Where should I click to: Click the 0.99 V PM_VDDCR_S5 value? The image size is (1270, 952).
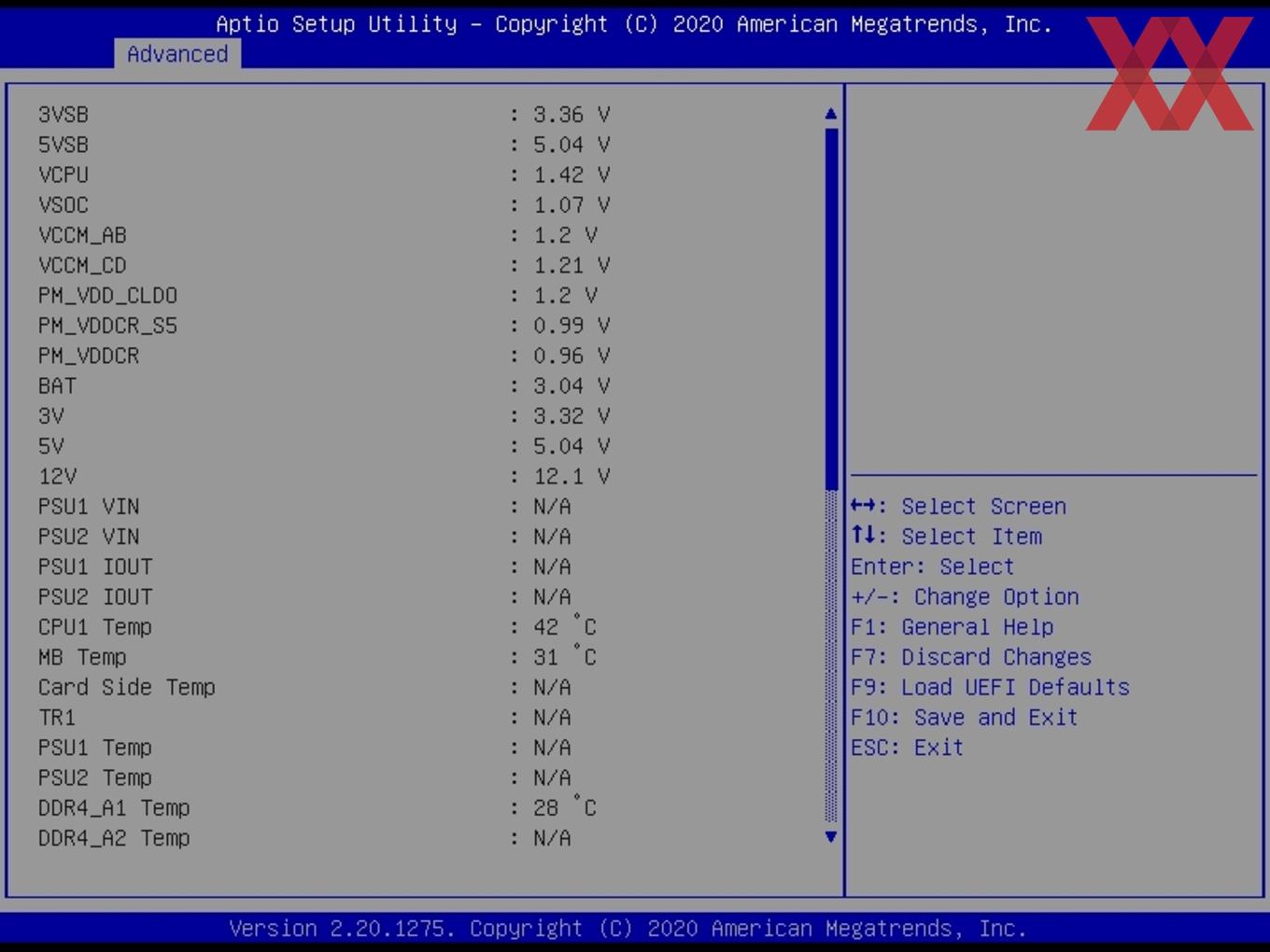click(571, 326)
